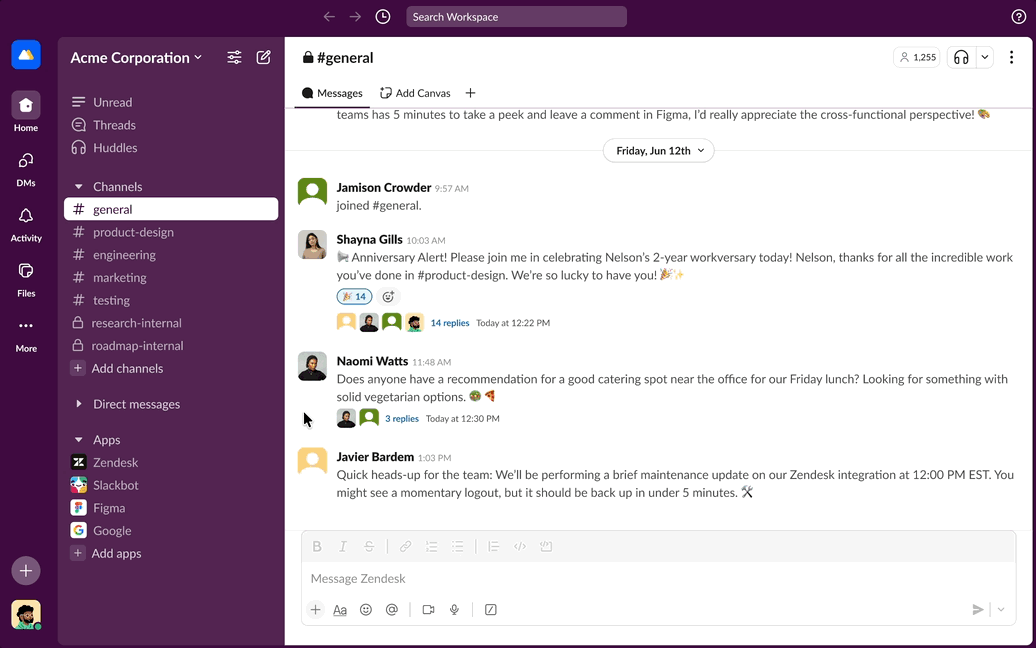1036x648 pixels.
Task: Open the help question mark icon
Action: [1018, 17]
